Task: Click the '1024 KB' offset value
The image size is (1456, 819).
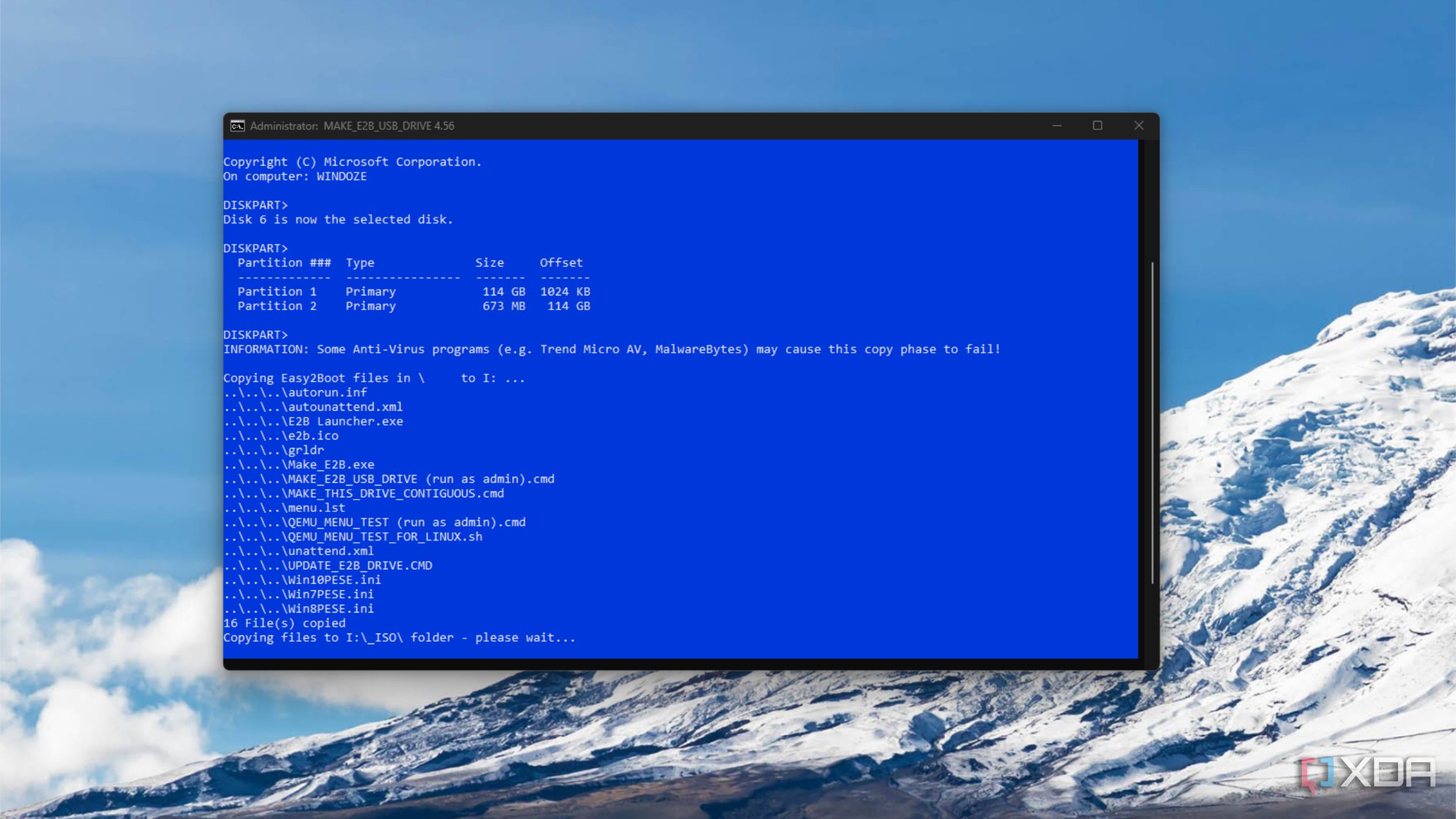Action: tap(565, 291)
